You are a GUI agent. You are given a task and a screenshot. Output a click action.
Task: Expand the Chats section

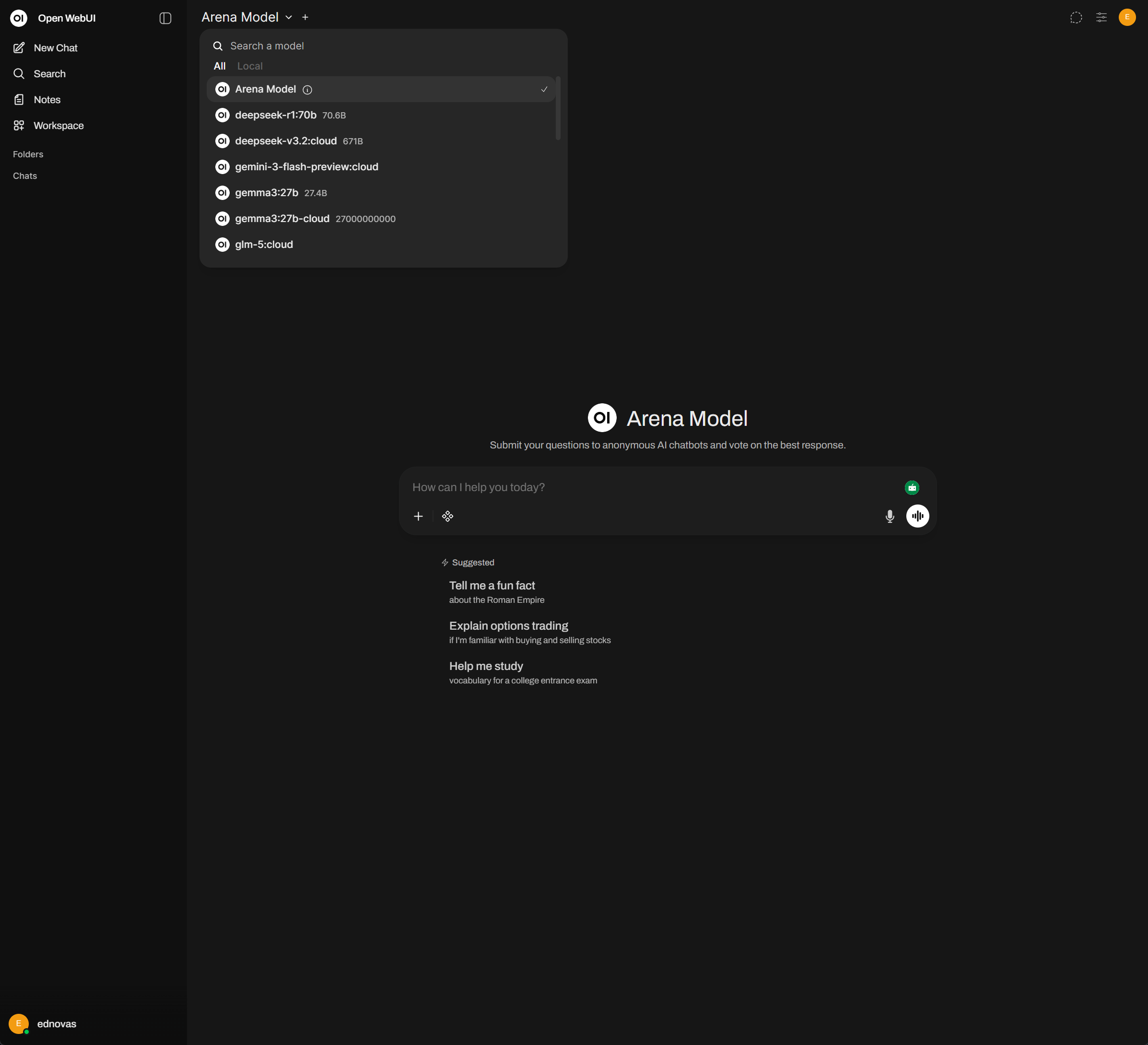[x=25, y=176]
